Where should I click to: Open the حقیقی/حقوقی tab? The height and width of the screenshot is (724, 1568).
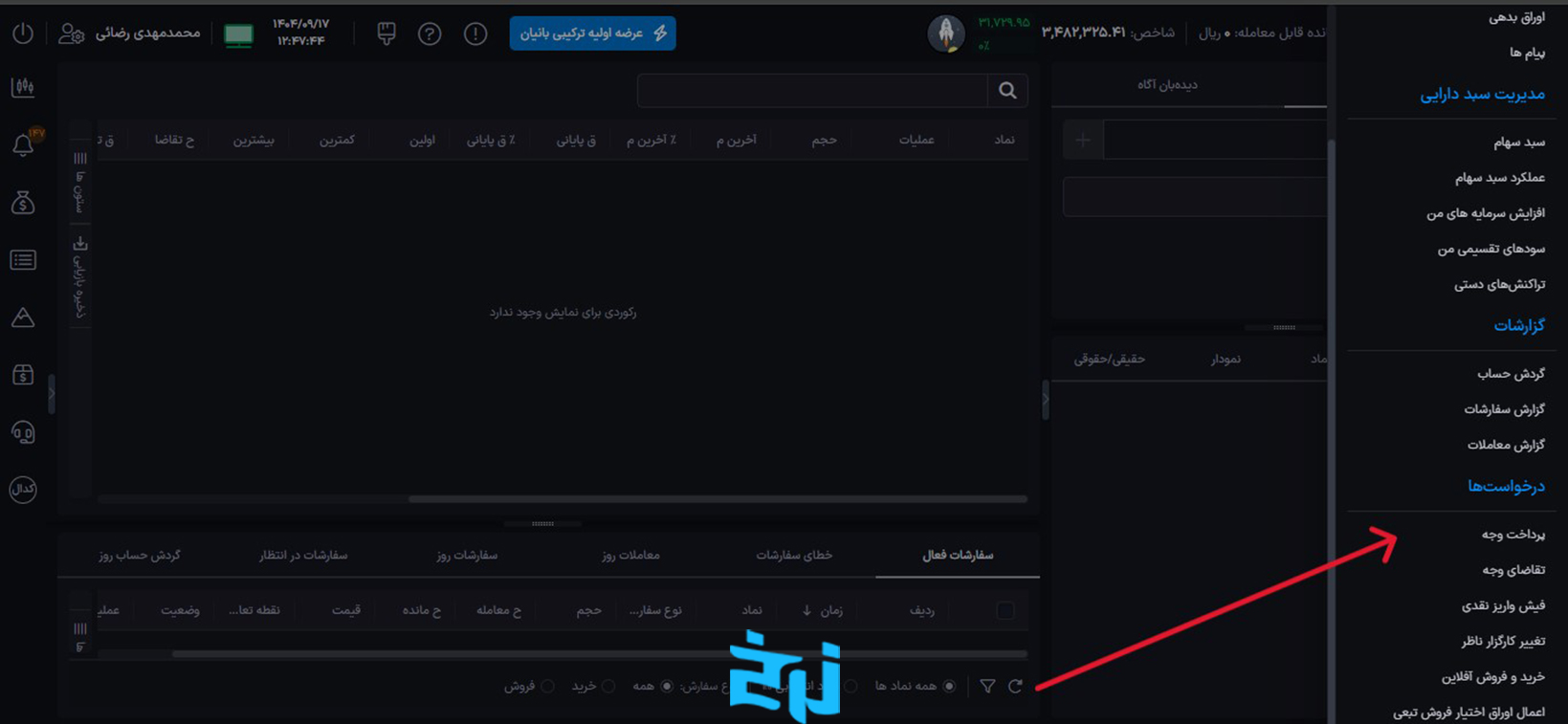tap(1110, 359)
